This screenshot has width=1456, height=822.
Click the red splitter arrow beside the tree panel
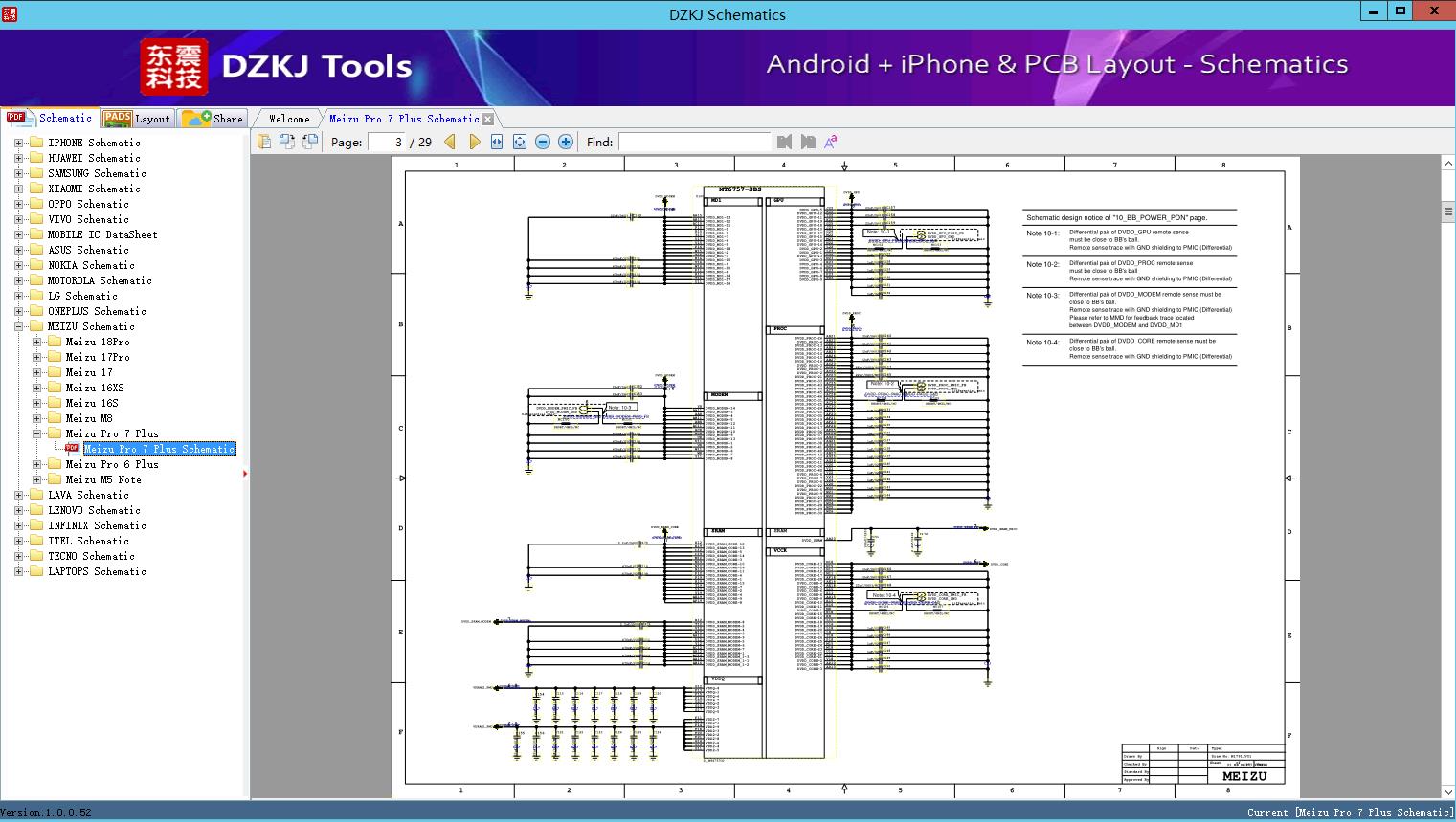pos(245,473)
